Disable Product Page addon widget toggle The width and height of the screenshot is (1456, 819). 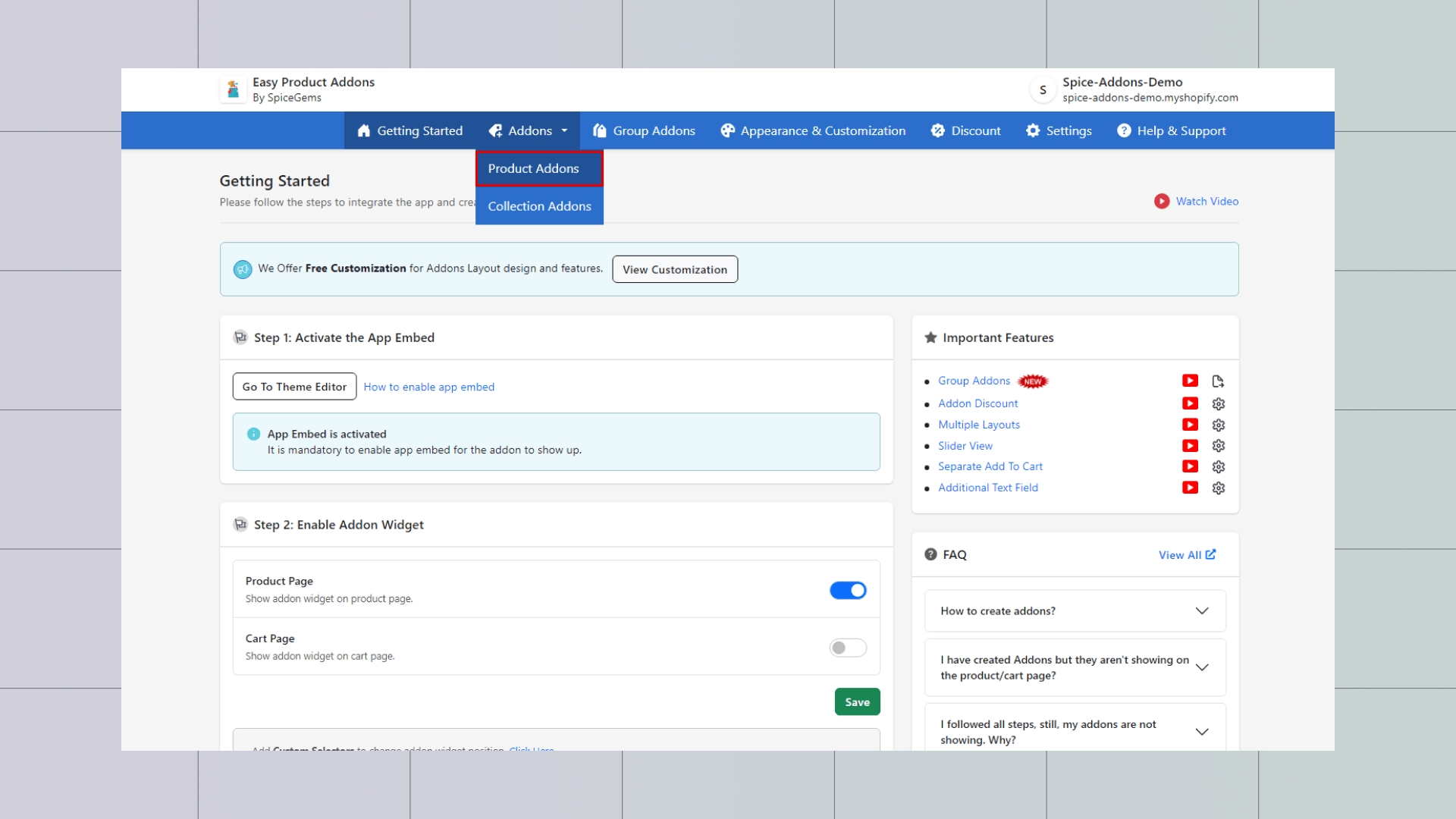point(847,590)
